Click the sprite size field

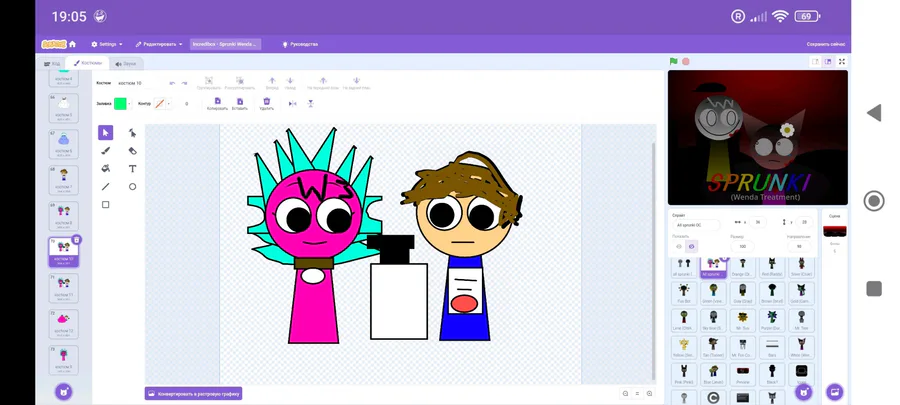tap(742, 247)
